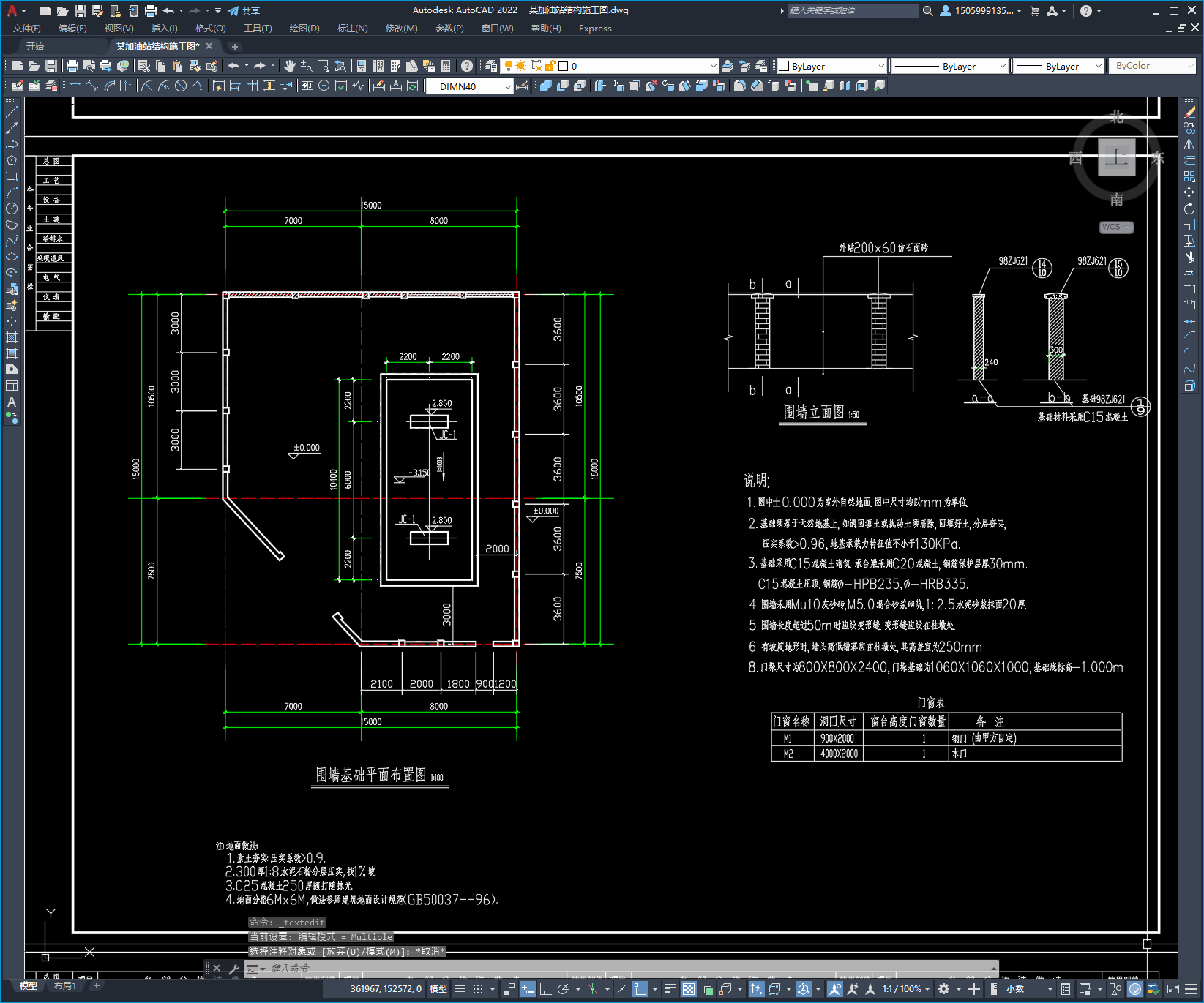Open the 文件(F) menu

point(27,29)
